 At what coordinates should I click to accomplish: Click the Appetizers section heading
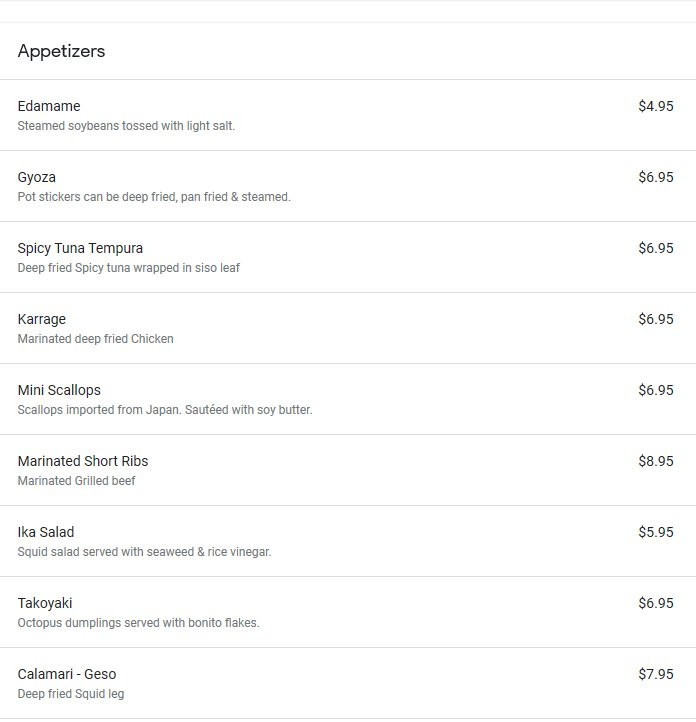pos(61,51)
